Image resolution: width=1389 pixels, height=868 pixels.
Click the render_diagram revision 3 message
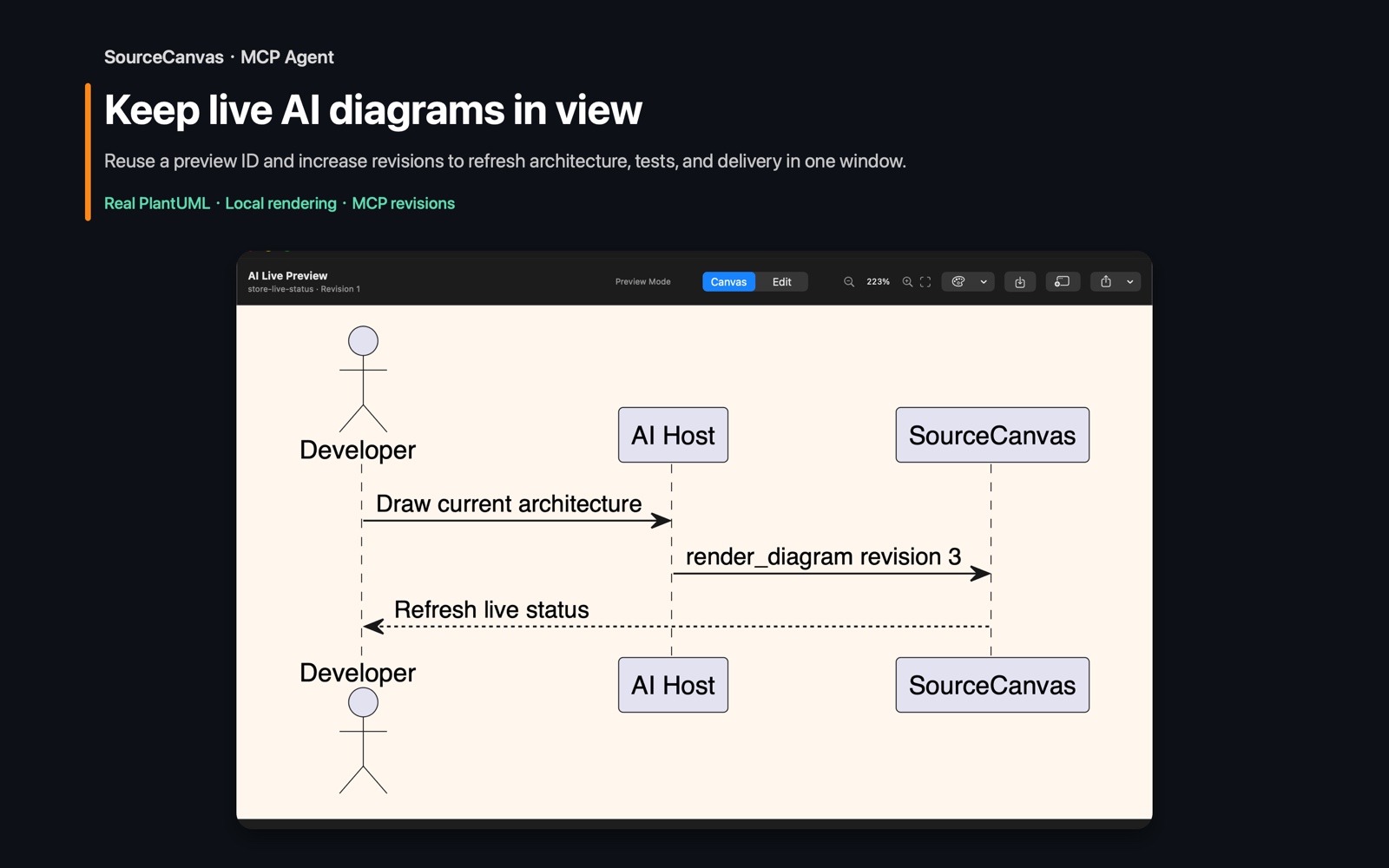pyautogui.click(x=823, y=556)
